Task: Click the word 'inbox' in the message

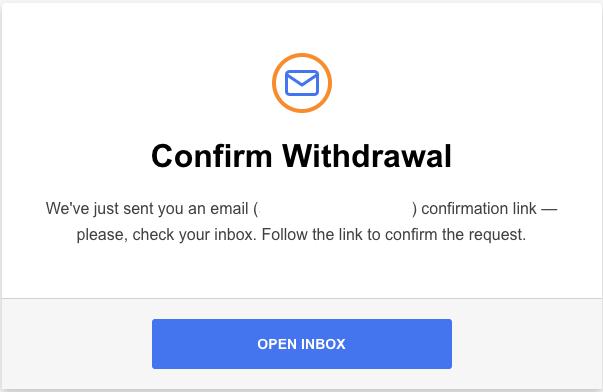Action: (x=235, y=234)
